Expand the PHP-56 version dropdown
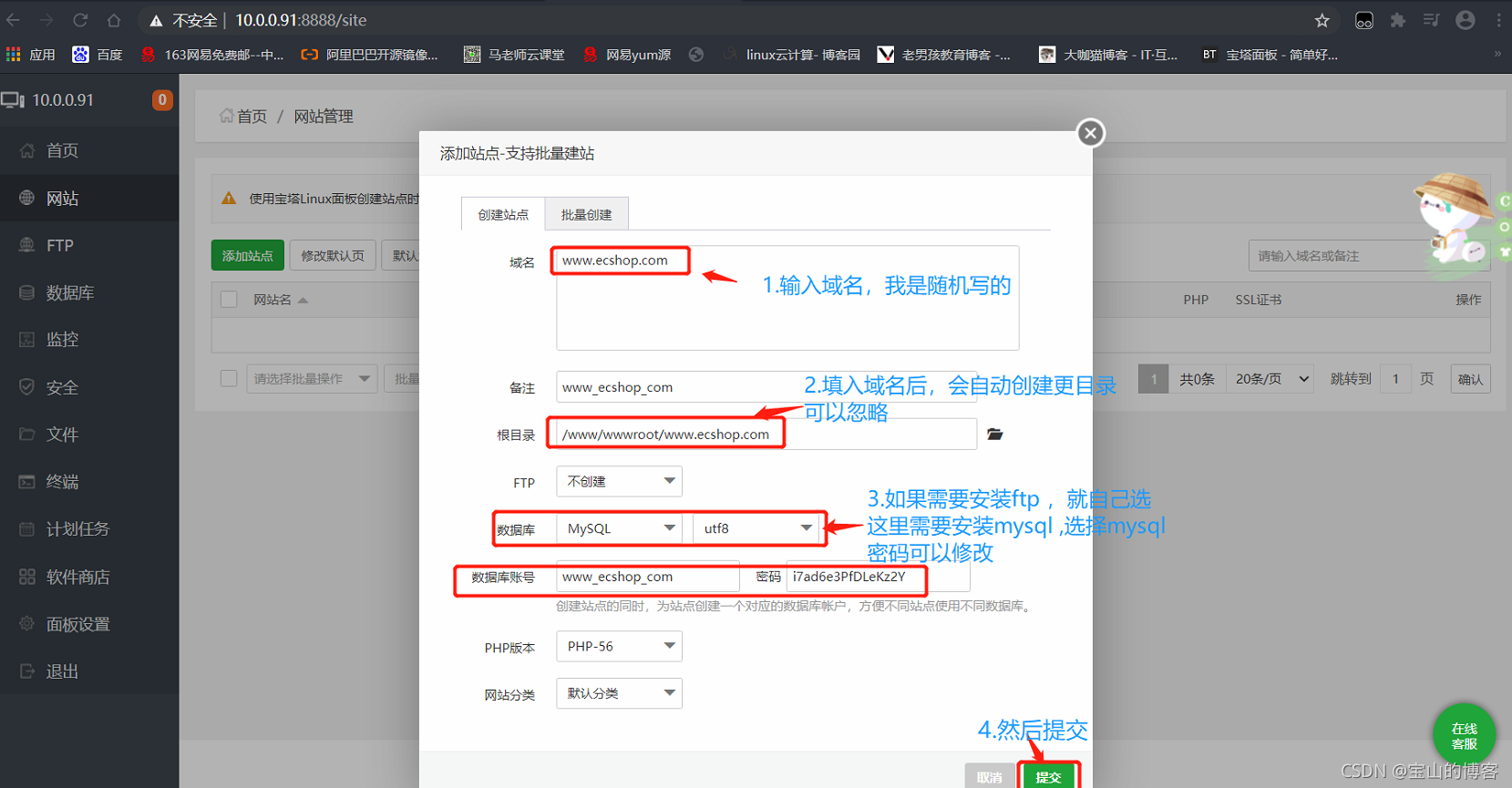1512x788 pixels. 619,647
